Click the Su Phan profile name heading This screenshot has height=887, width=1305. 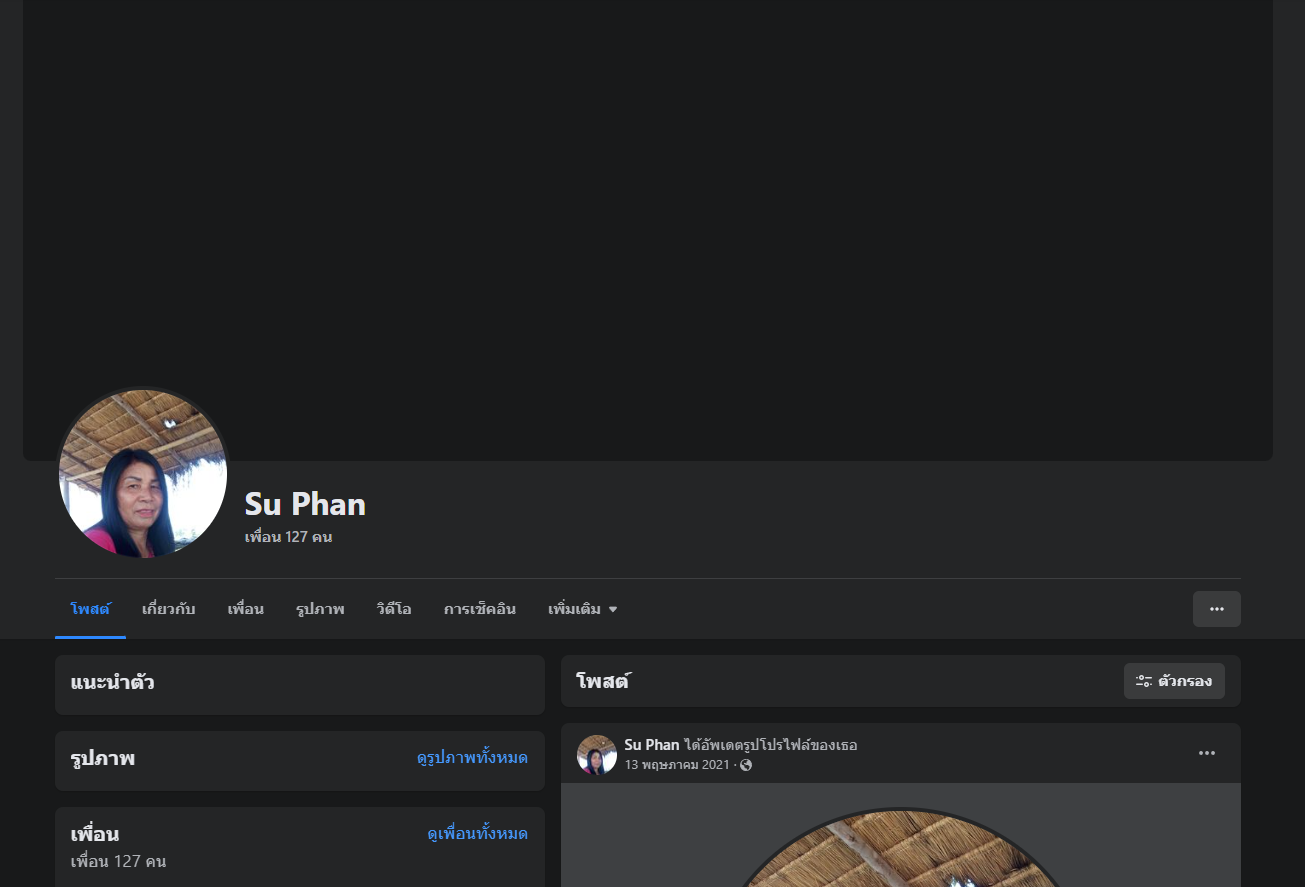click(305, 503)
